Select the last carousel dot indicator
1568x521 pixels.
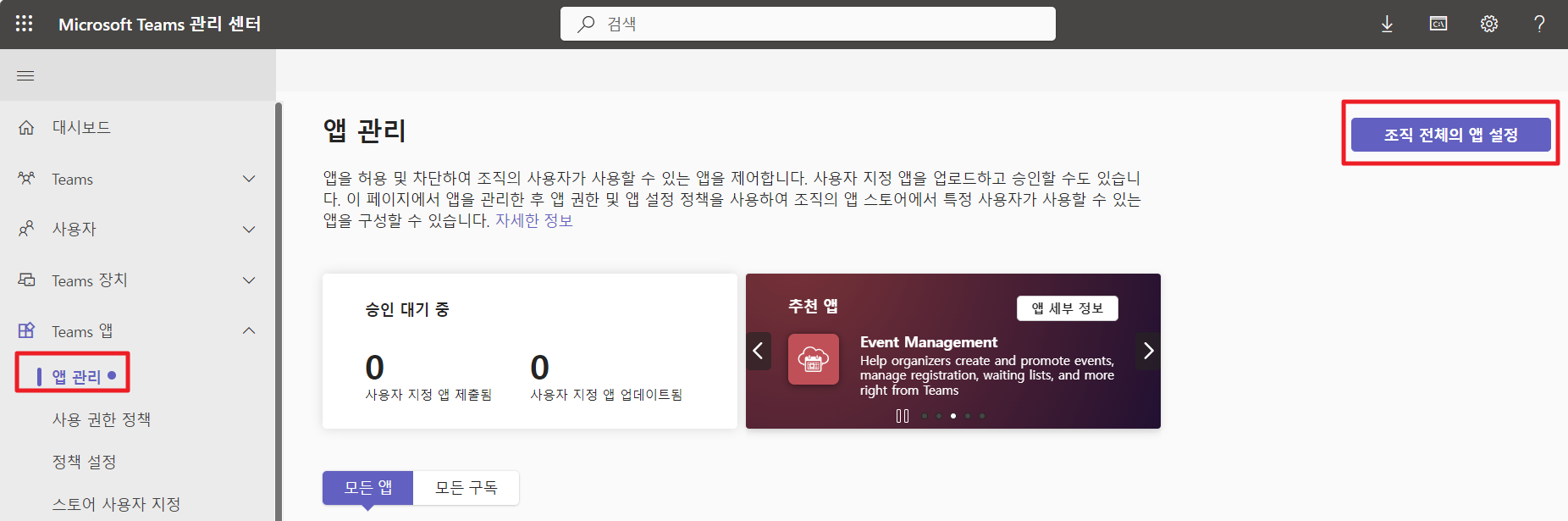982,416
